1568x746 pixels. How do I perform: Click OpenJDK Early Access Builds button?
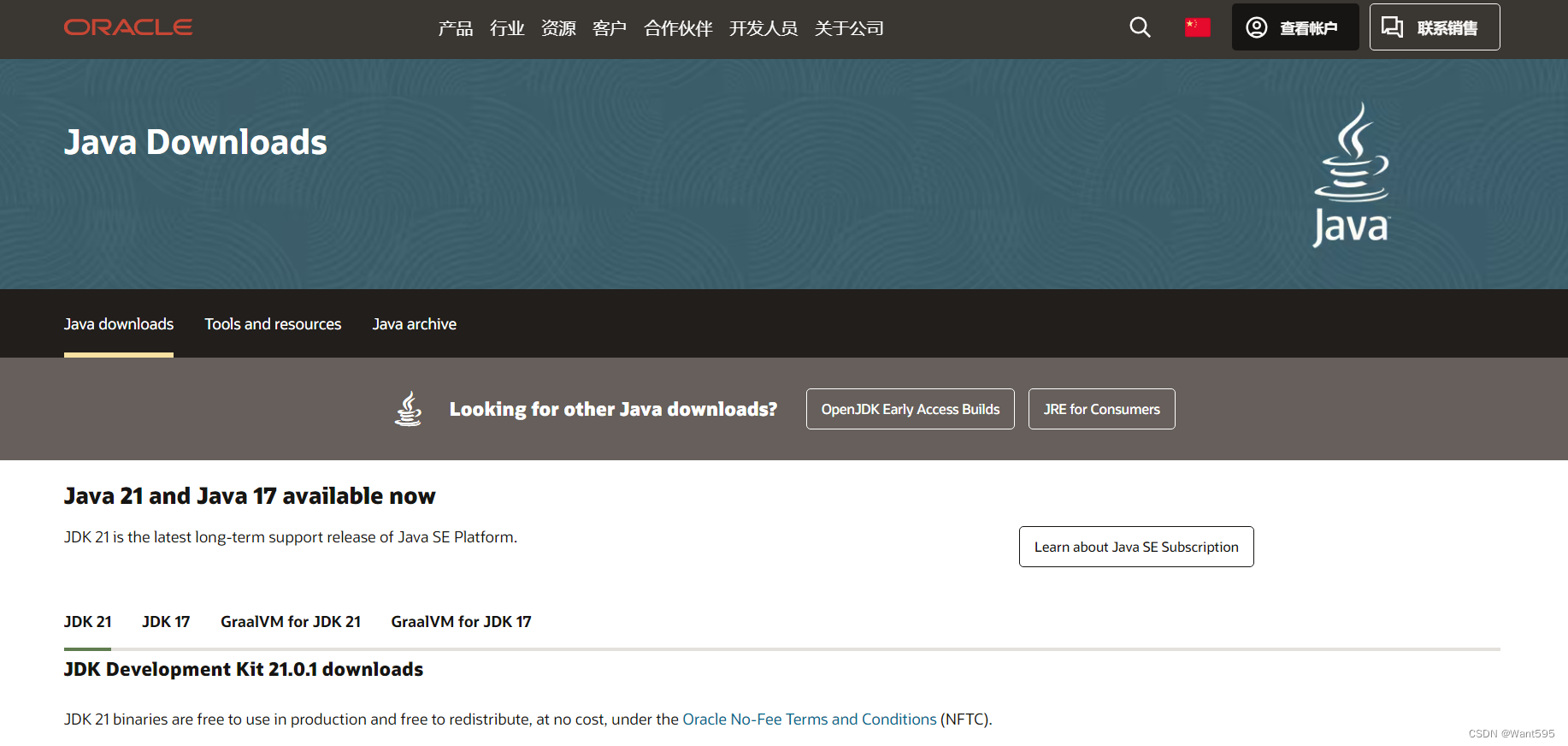coord(911,409)
